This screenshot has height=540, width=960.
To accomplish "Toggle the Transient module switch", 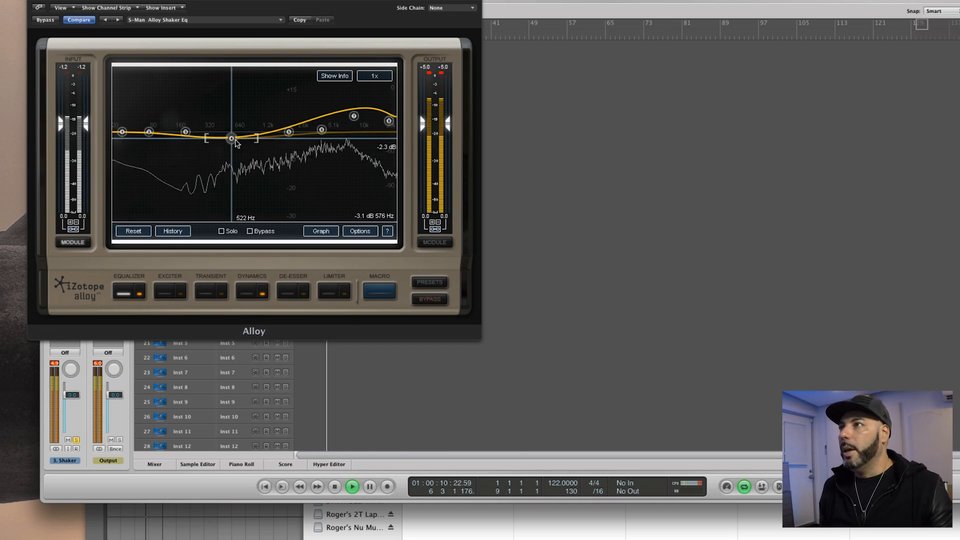I will [211, 291].
